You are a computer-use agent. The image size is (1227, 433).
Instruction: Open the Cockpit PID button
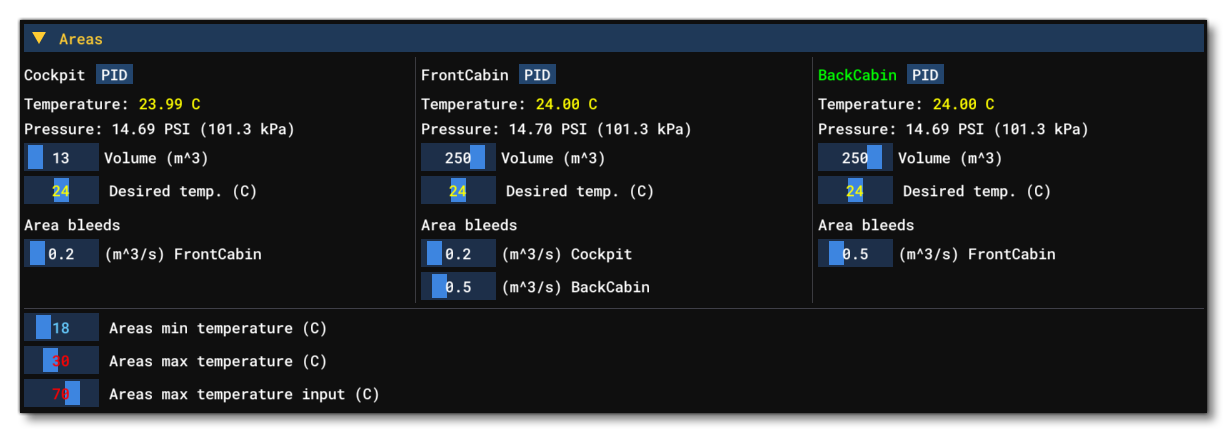[114, 75]
